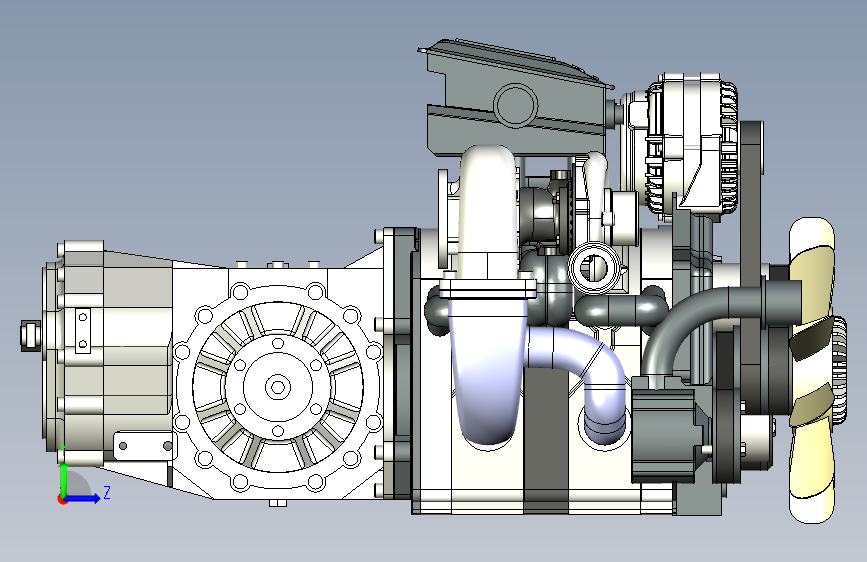
Task: Select the hex nut on the far-left shaft end
Action: (x=31, y=335)
